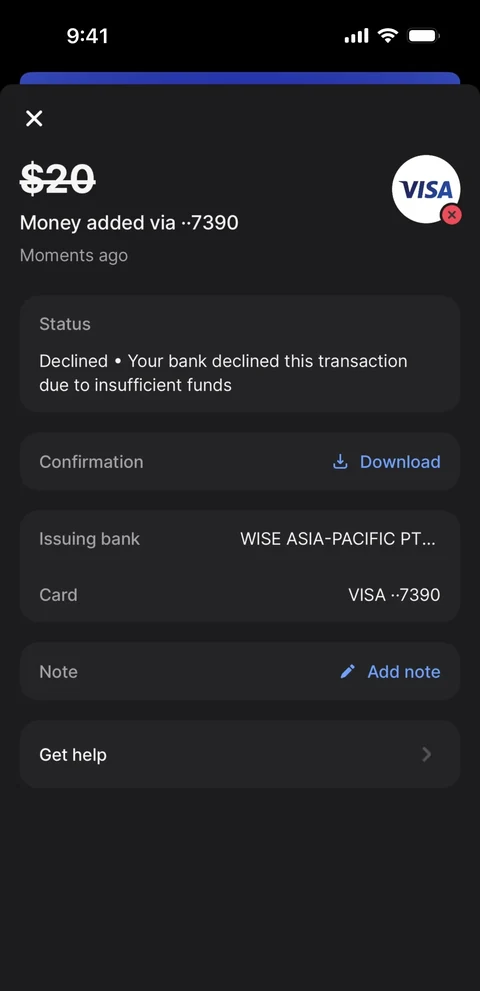Open the Get help row

coord(240,754)
